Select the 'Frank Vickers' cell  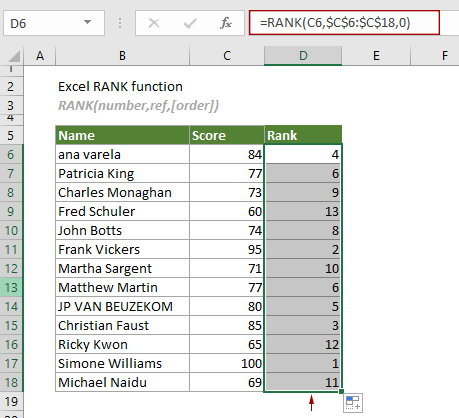tap(122, 249)
